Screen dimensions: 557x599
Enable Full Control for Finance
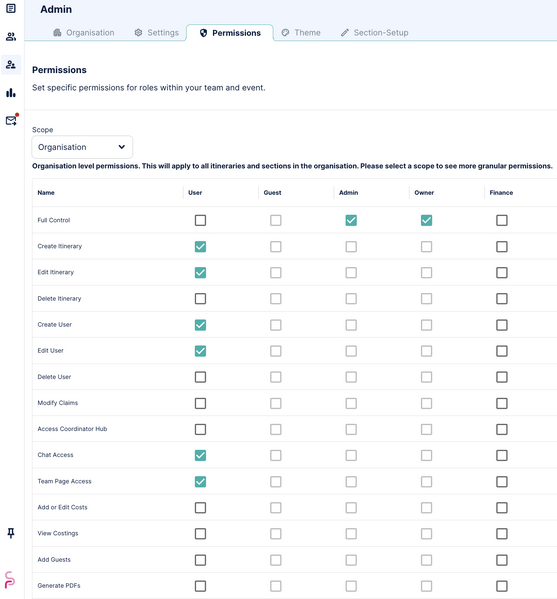click(x=502, y=220)
